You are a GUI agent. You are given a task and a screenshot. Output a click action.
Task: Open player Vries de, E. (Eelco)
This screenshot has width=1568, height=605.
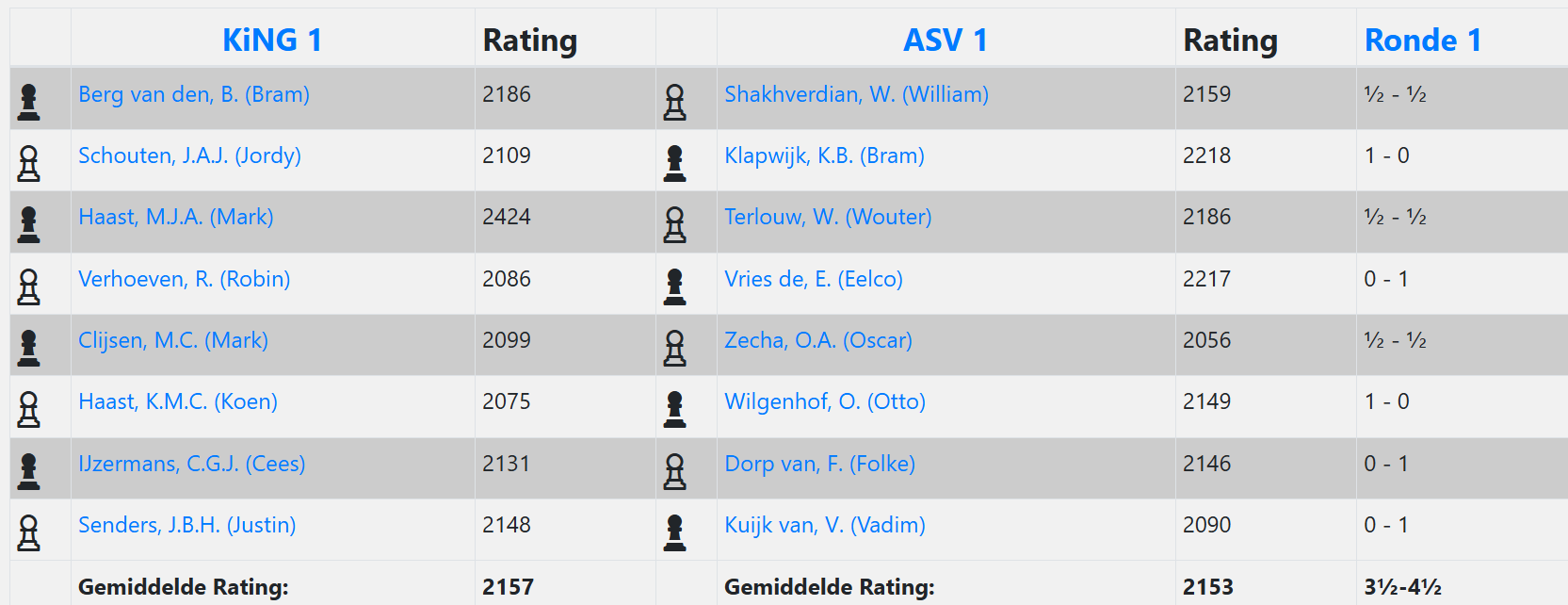814,279
